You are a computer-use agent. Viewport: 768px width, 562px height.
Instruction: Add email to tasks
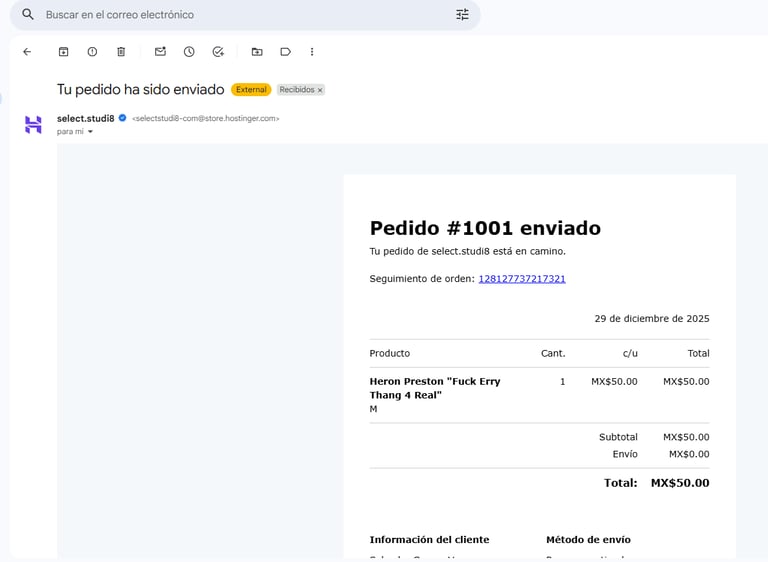218,51
